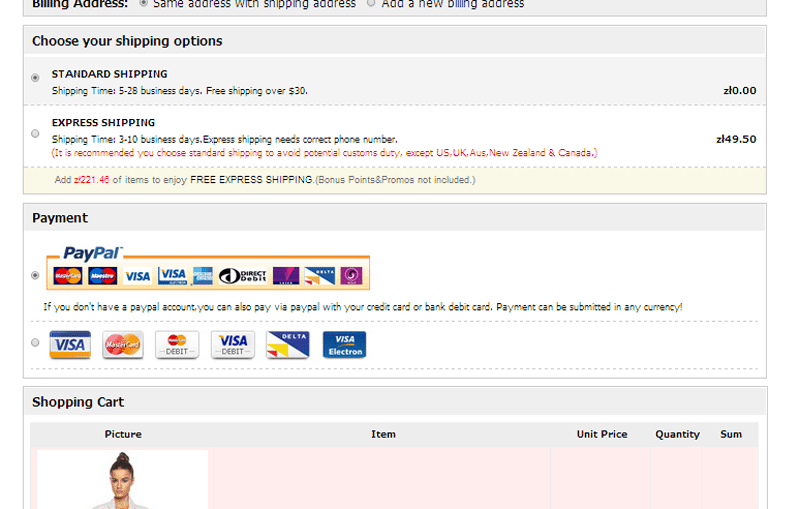
Task: Click the large Delta card icon
Action: [288, 345]
